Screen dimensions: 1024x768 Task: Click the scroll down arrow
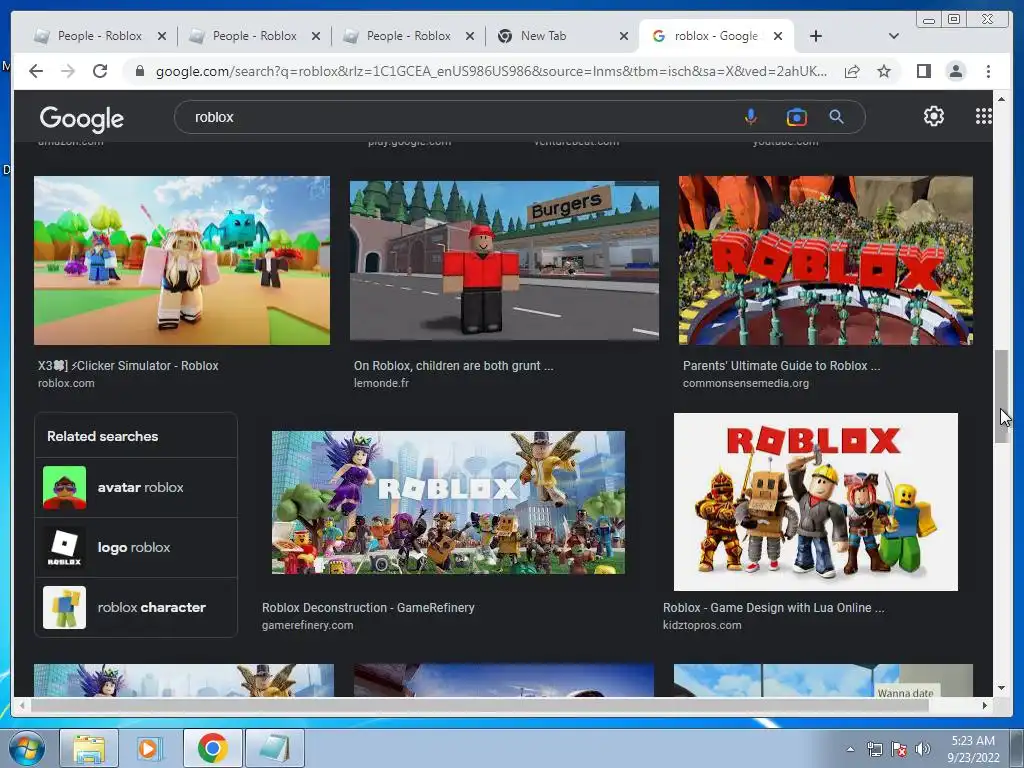[1001, 688]
